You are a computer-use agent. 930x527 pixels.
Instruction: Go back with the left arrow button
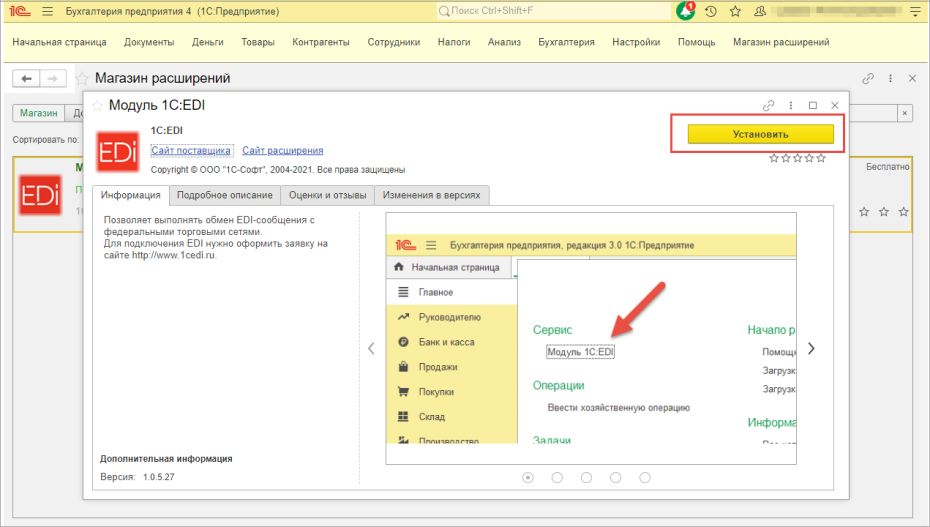click(x=26, y=78)
